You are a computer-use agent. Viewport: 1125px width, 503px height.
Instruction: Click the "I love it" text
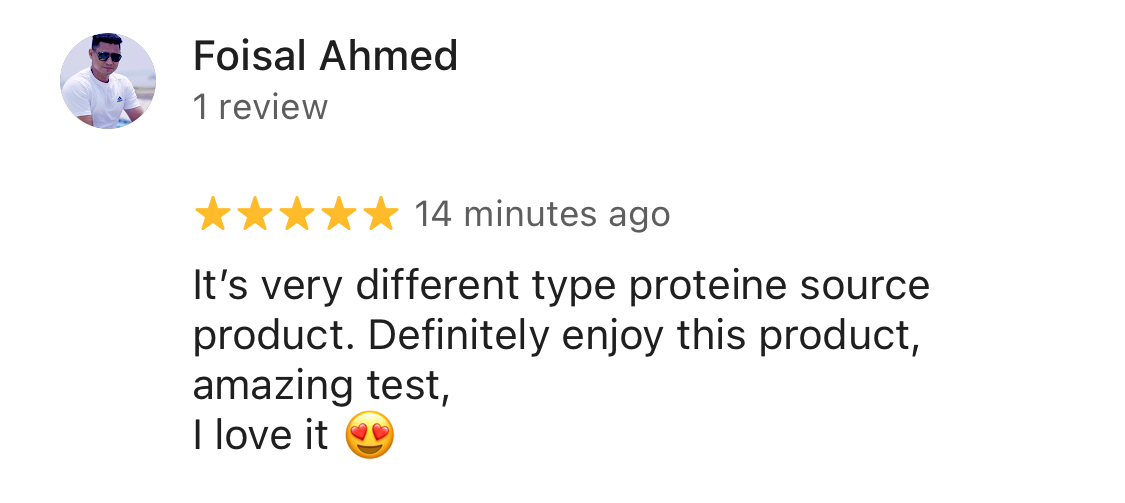click(260, 435)
